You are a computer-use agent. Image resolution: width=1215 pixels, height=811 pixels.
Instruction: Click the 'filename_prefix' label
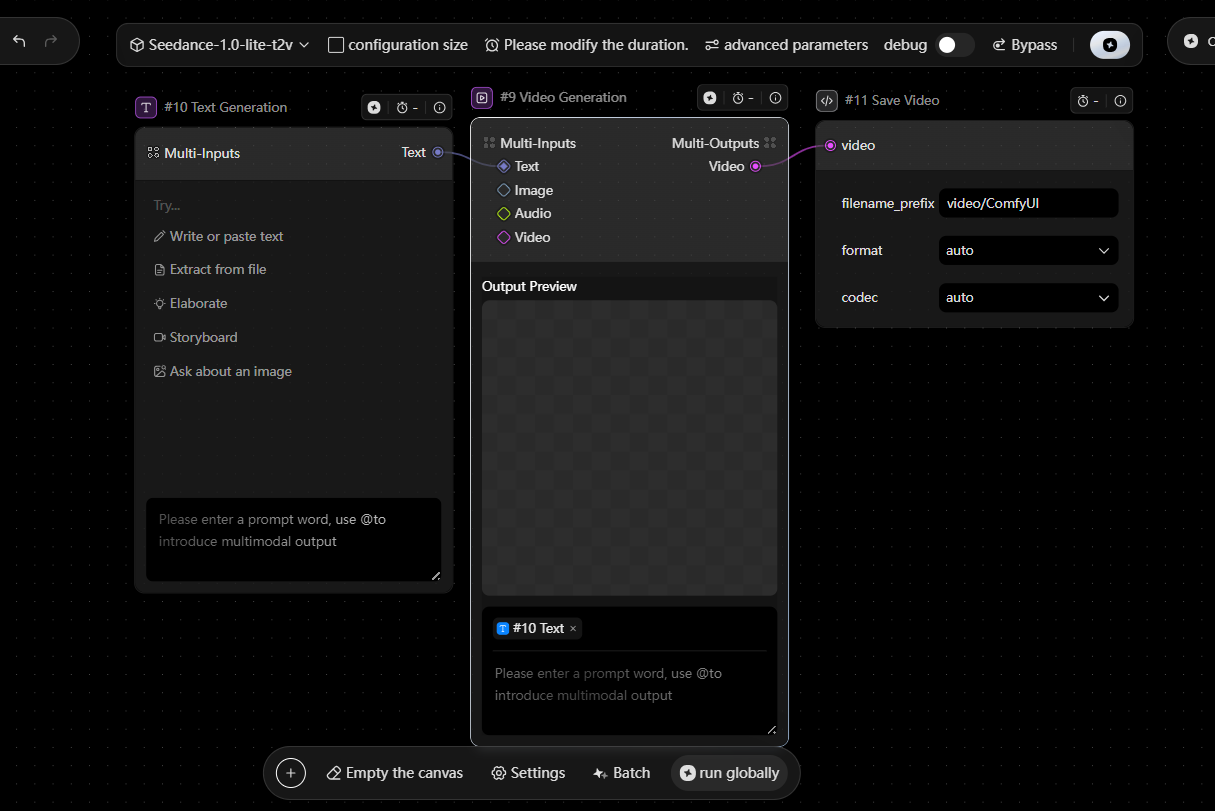point(888,203)
